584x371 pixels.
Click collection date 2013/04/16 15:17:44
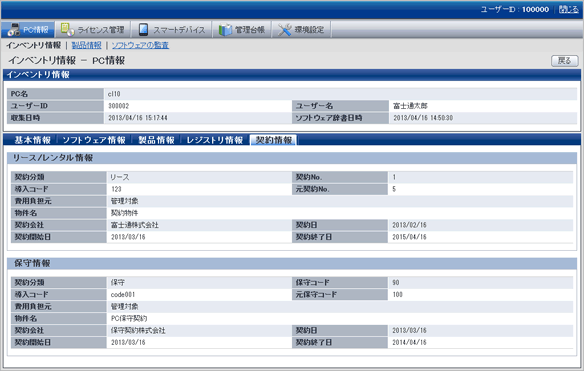click(138, 118)
